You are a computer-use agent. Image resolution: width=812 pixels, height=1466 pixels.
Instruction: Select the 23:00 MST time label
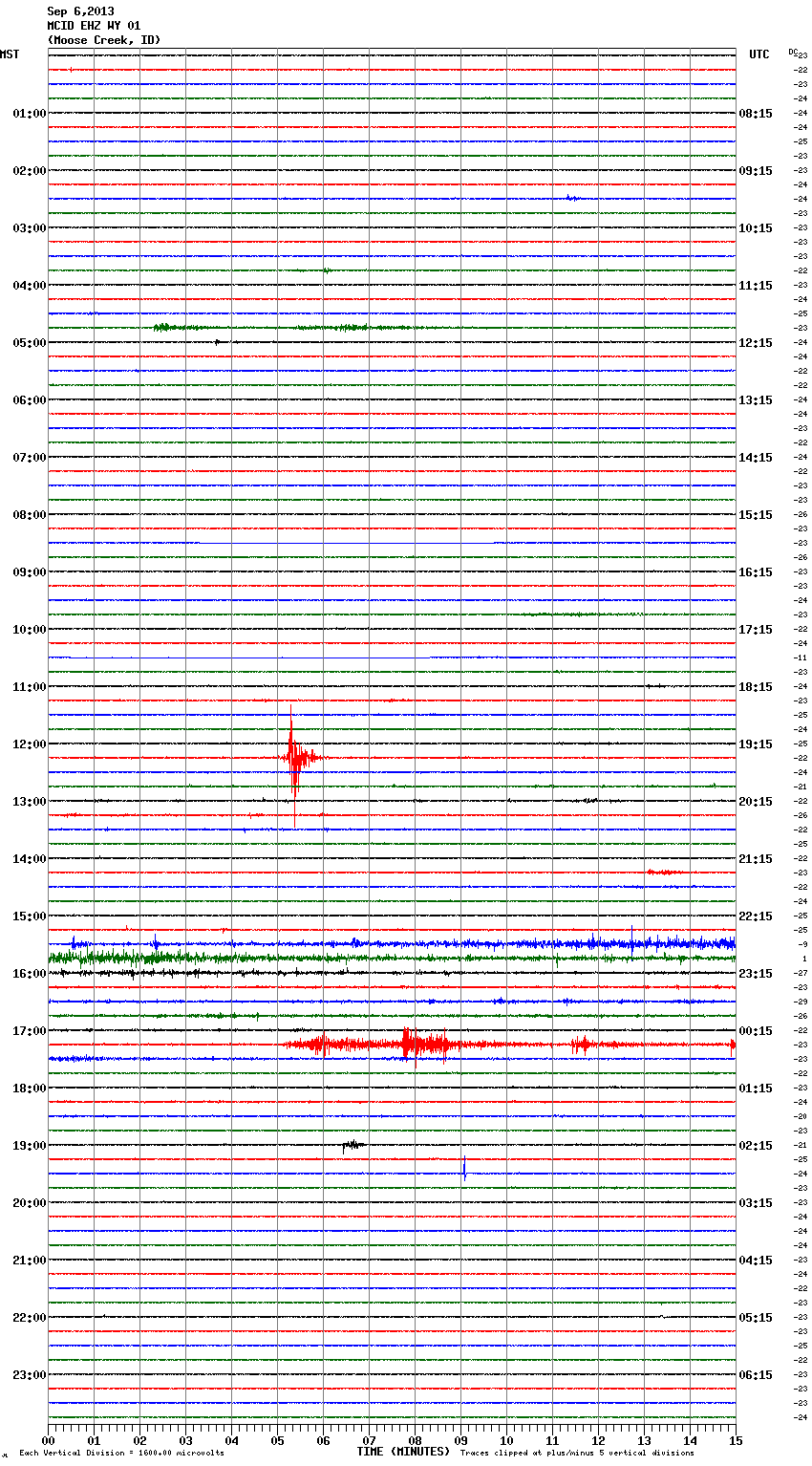pos(29,1374)
